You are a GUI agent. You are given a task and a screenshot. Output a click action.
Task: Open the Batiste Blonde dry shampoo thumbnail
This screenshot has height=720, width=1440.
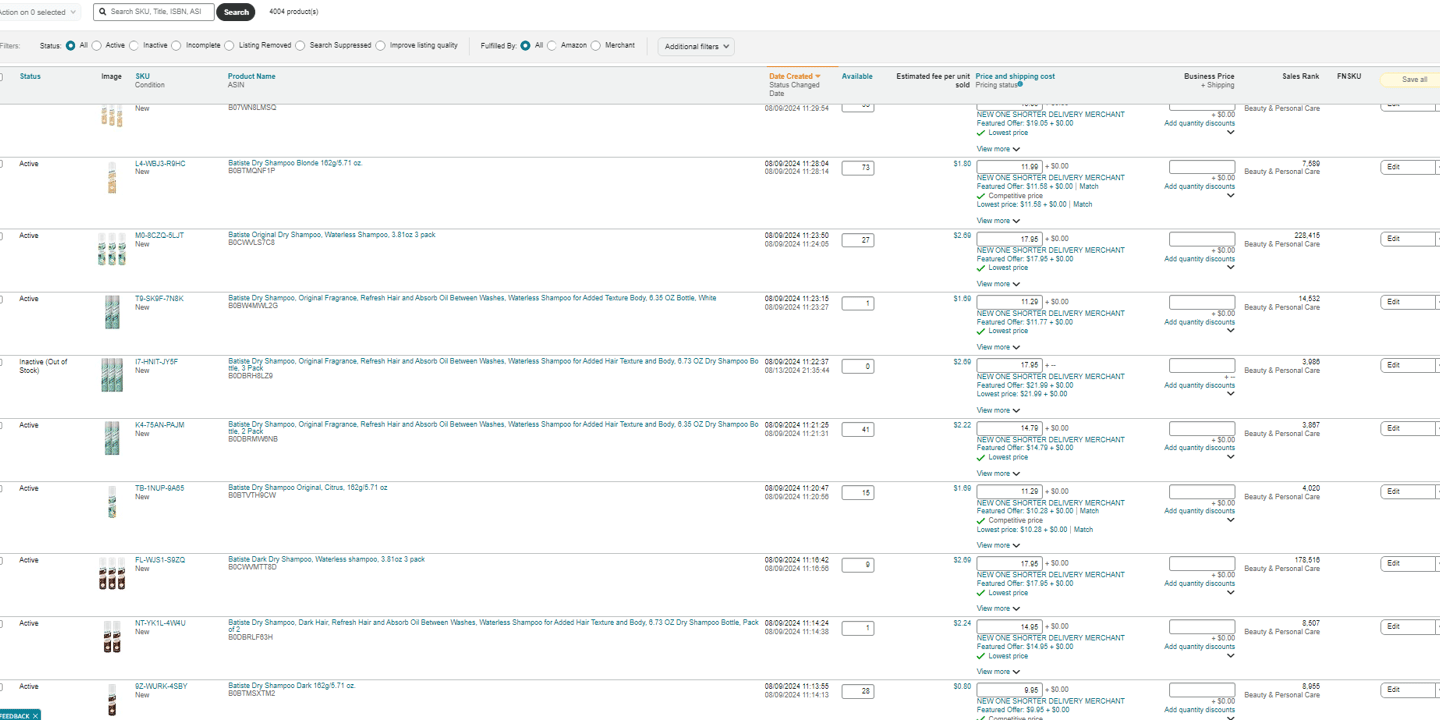click(x=112, y=178)
